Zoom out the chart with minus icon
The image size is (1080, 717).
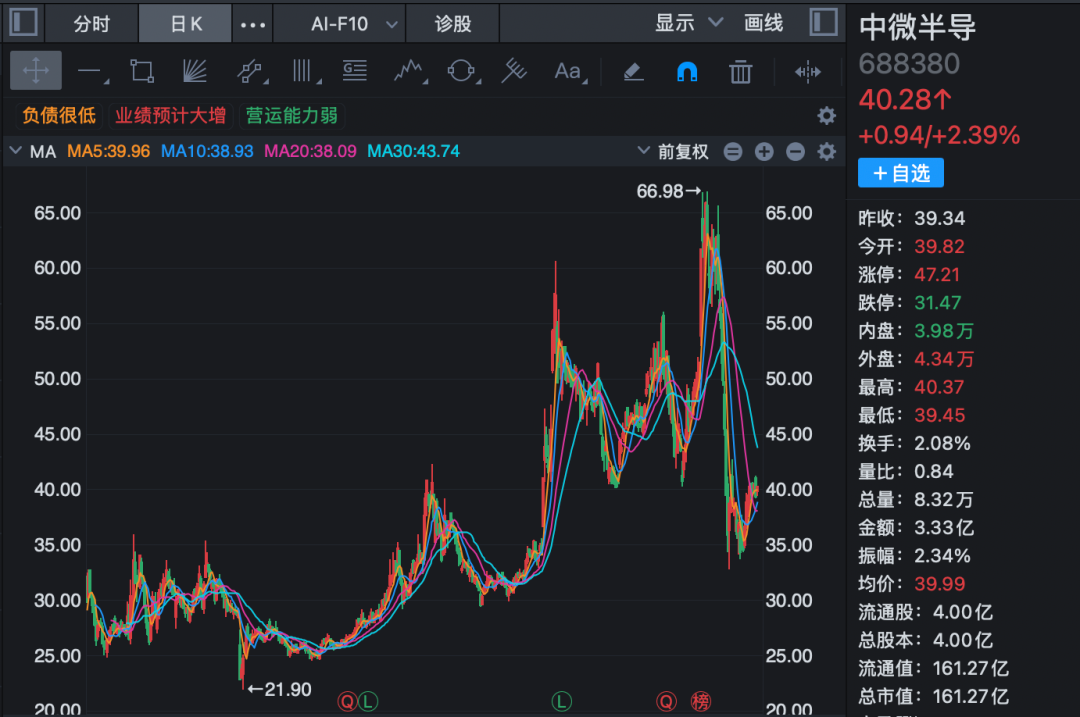(796, 152)
